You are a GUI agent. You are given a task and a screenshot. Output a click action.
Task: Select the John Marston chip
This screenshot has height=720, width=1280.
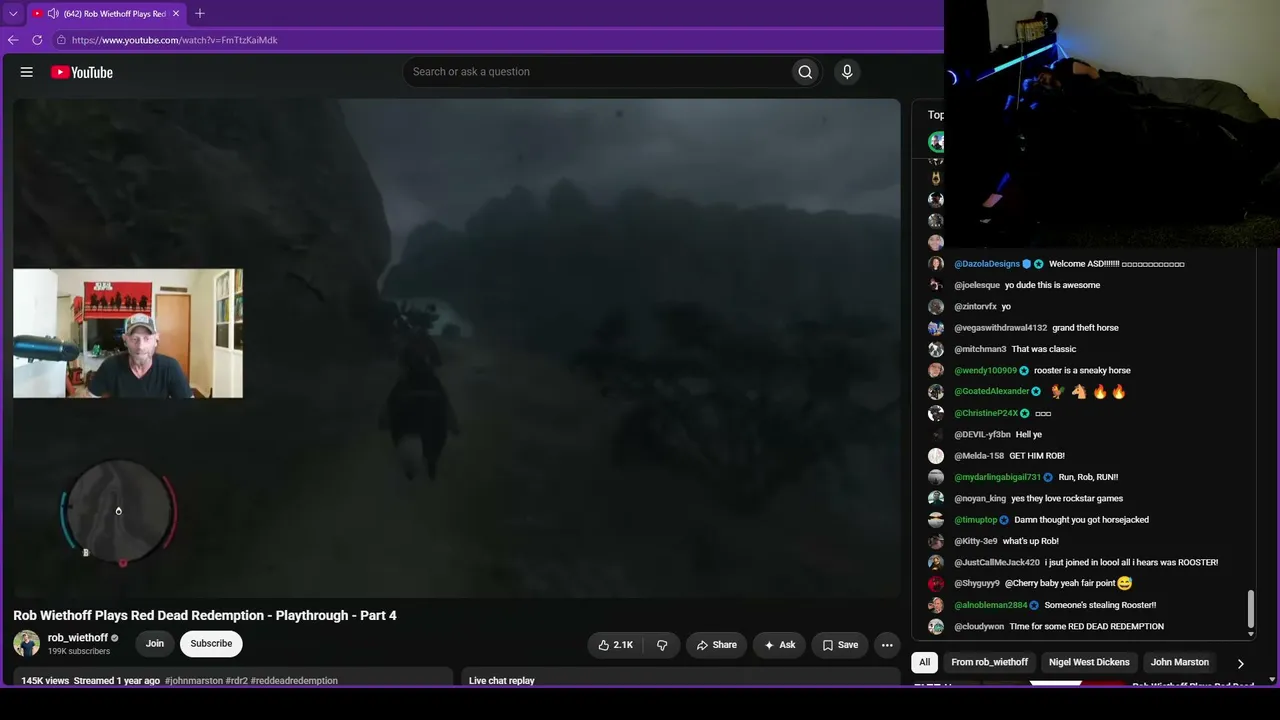click(1180, 662)
